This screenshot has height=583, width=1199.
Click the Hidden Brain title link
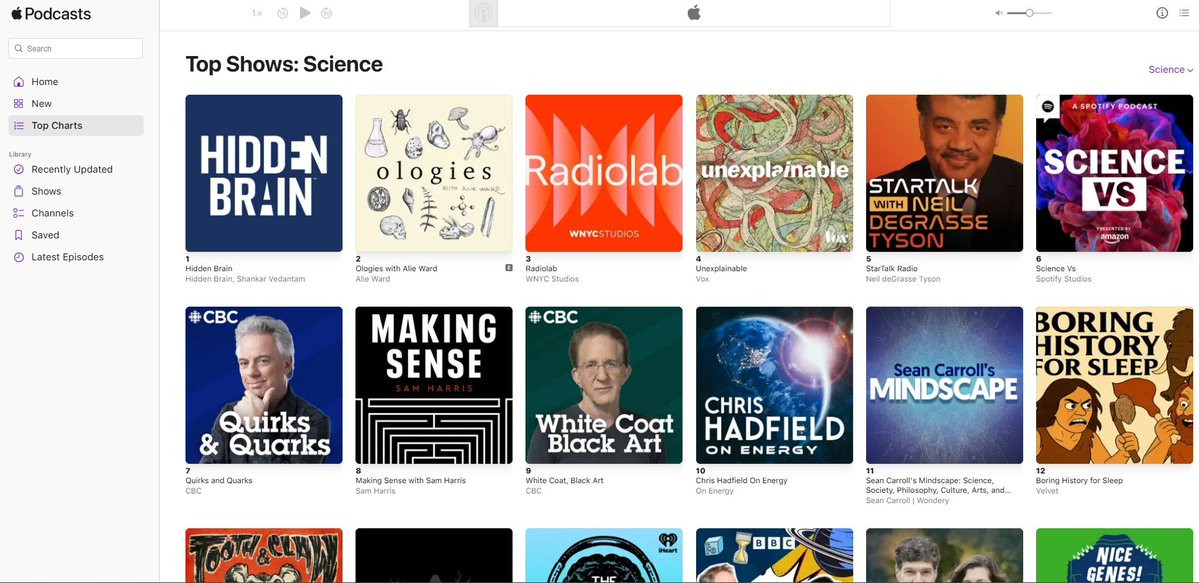[209, 269]
